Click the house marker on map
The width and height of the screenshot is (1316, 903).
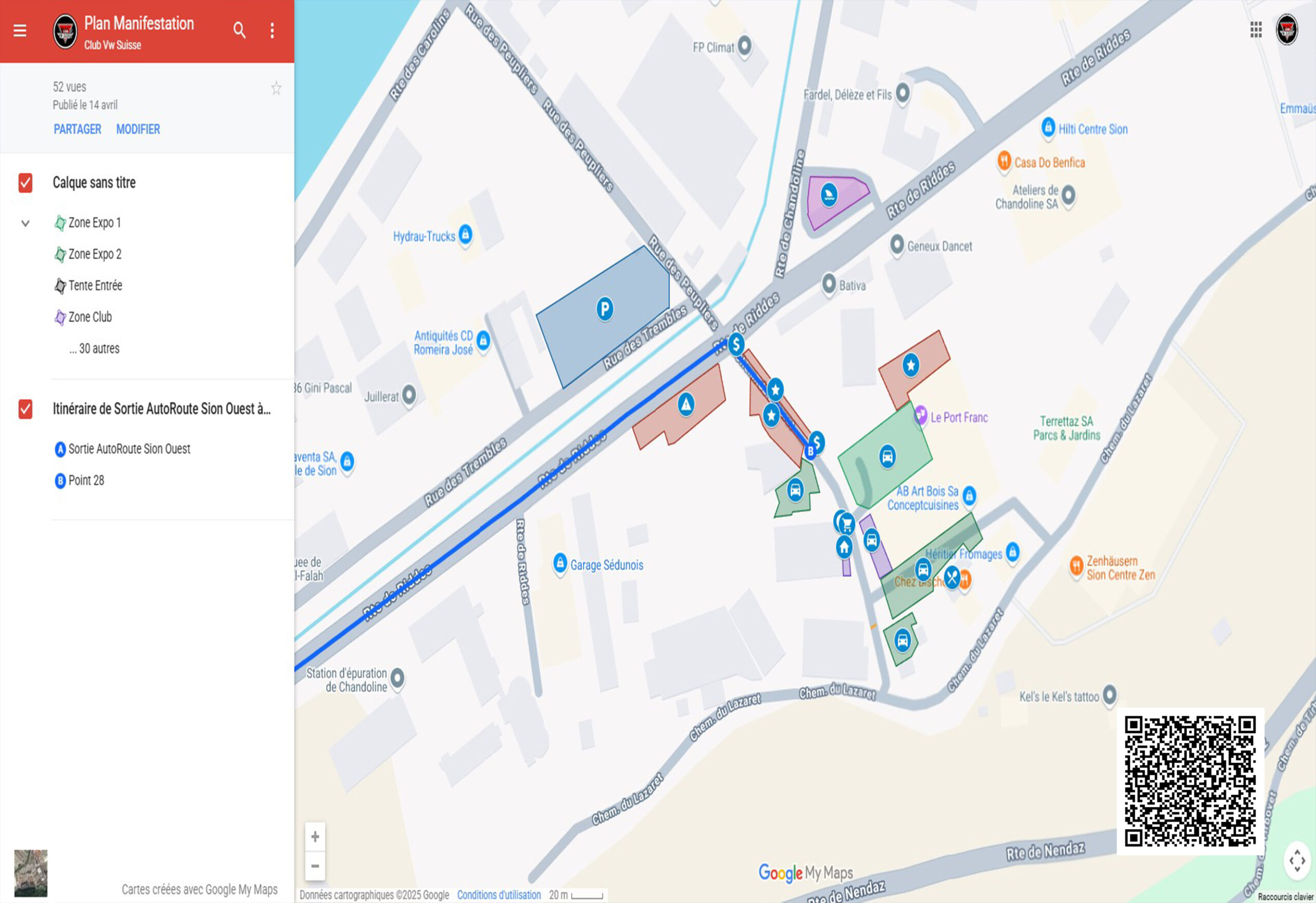click(844, 547)
